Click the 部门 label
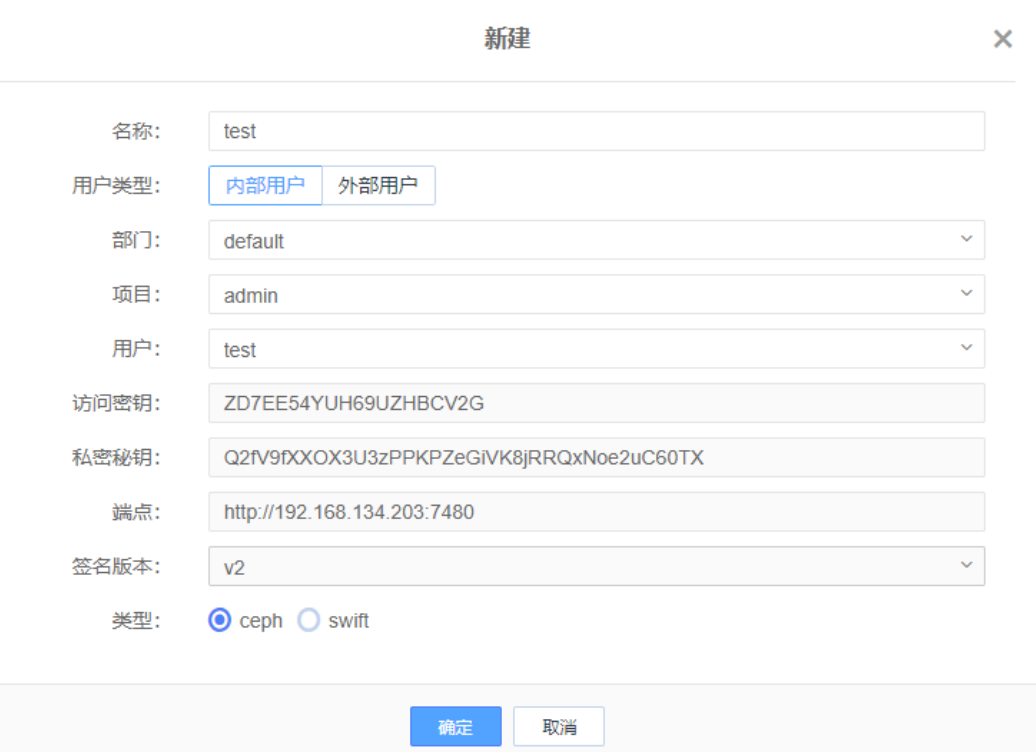 click(x=136, y=240)
